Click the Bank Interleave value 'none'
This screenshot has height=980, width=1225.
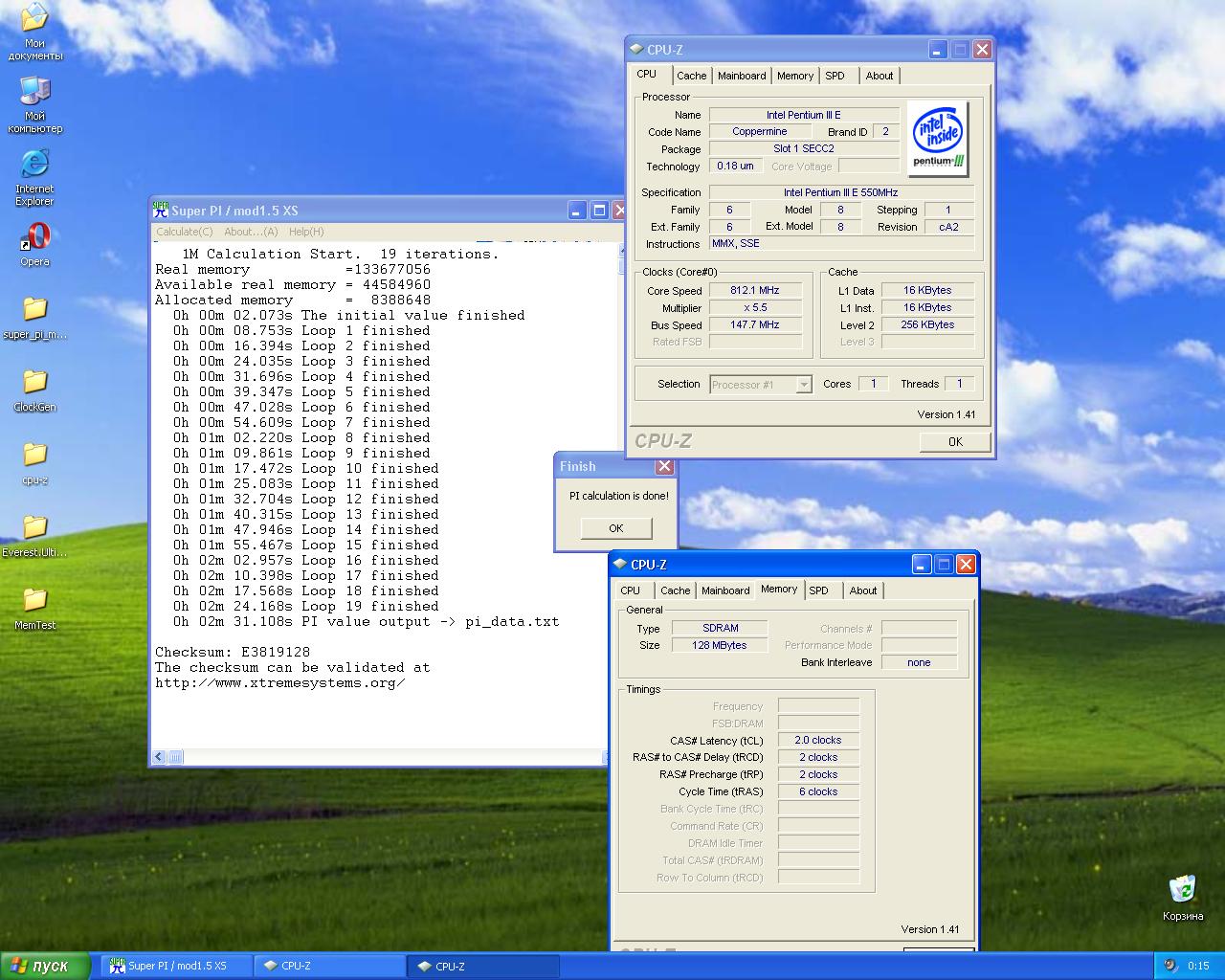pyautogui.click(x=919, y=662)
